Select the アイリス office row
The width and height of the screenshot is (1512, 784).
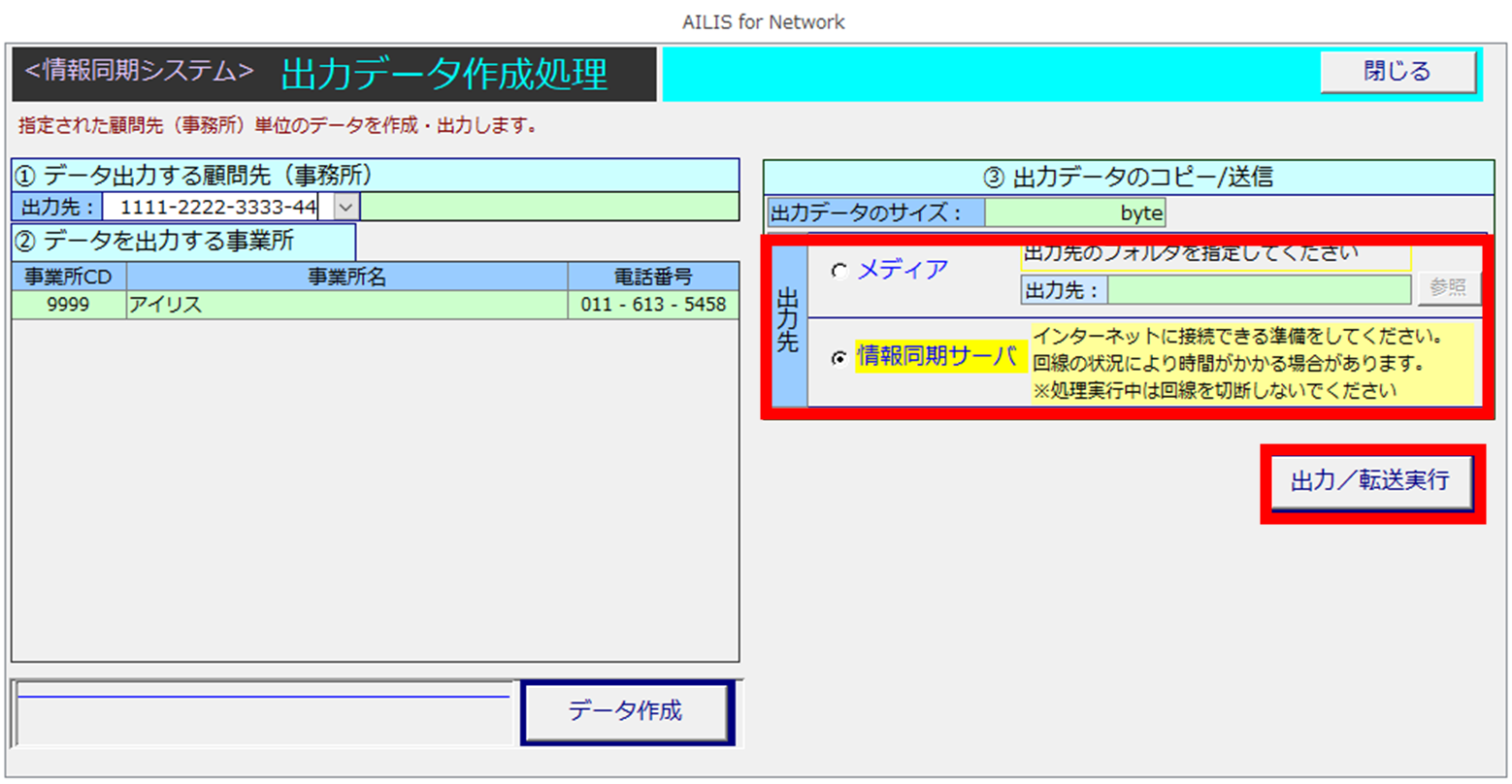346,305
